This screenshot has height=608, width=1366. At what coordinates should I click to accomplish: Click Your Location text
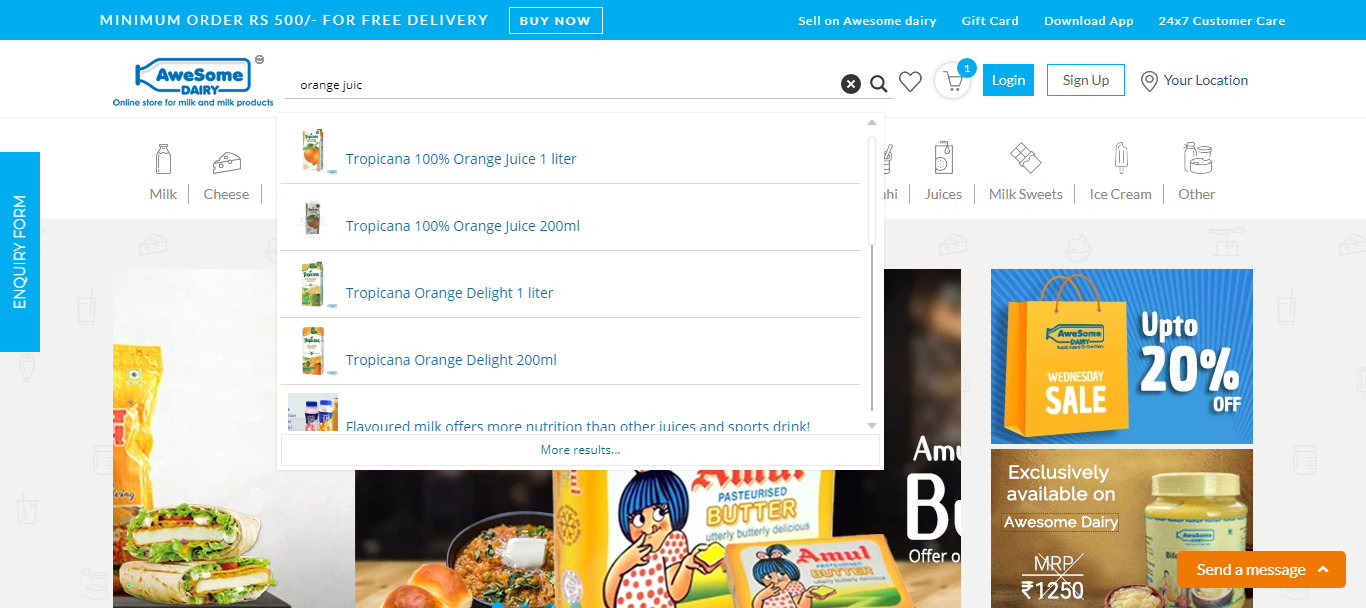click(1206, 80)
